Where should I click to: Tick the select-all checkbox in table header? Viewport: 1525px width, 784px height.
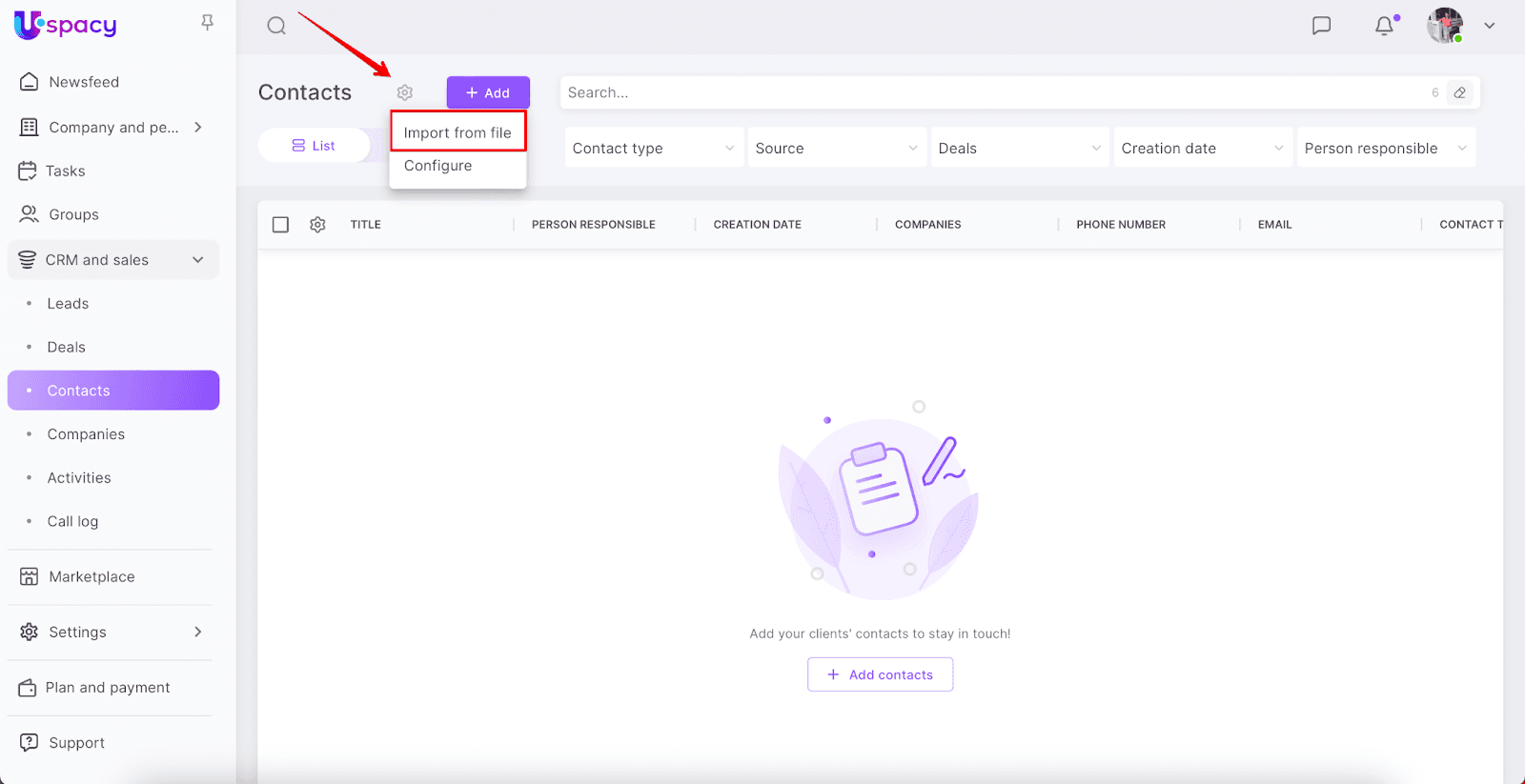[x=280, y=225]
